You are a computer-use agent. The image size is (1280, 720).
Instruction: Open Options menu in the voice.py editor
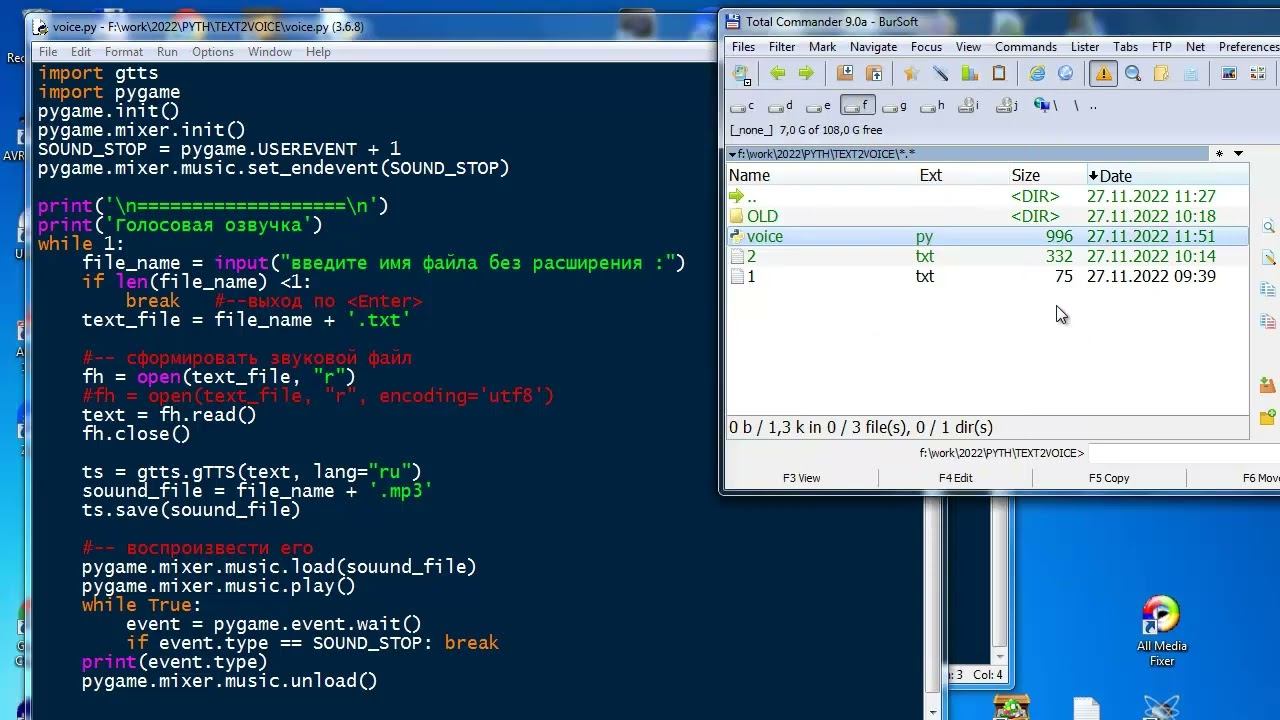213,52
